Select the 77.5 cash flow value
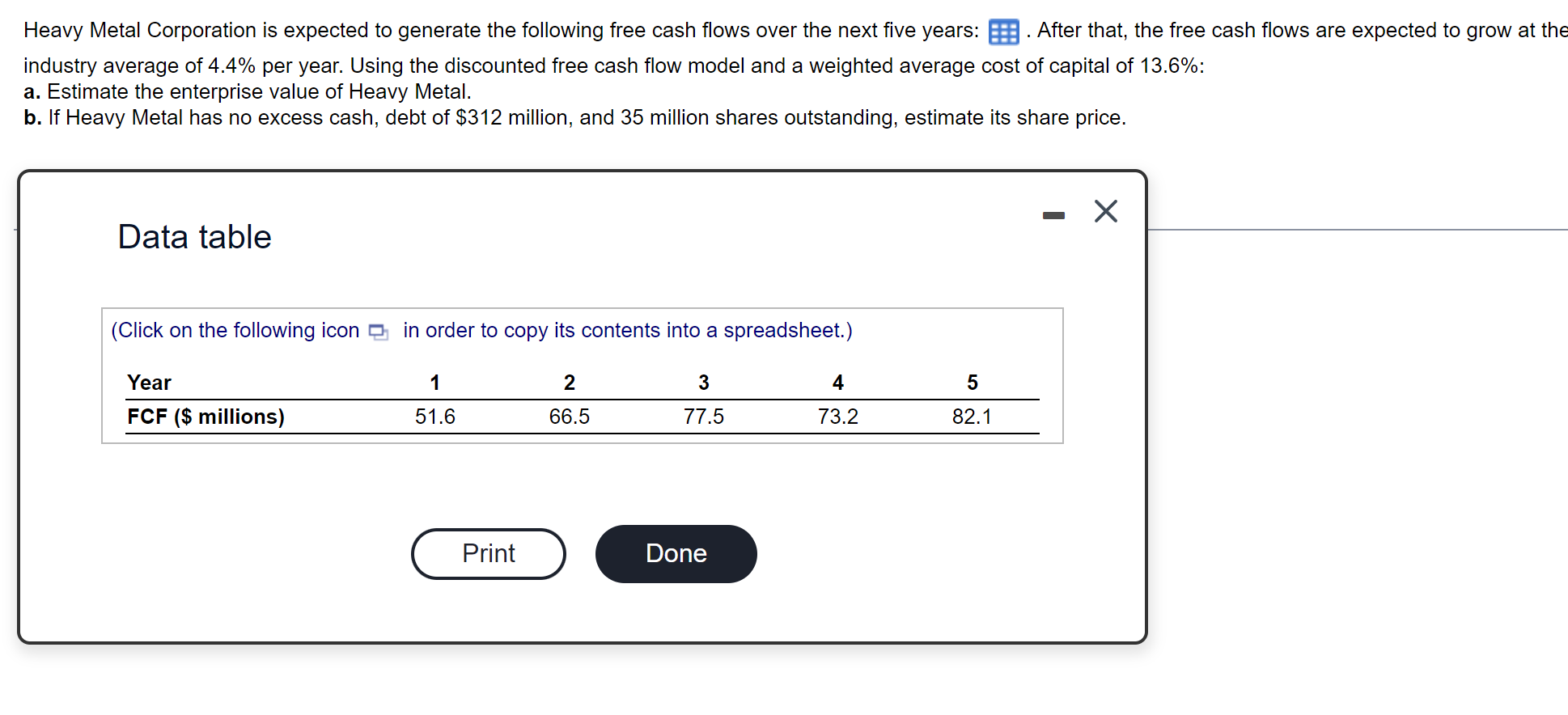1568x715 pixels. click(703, 417)
